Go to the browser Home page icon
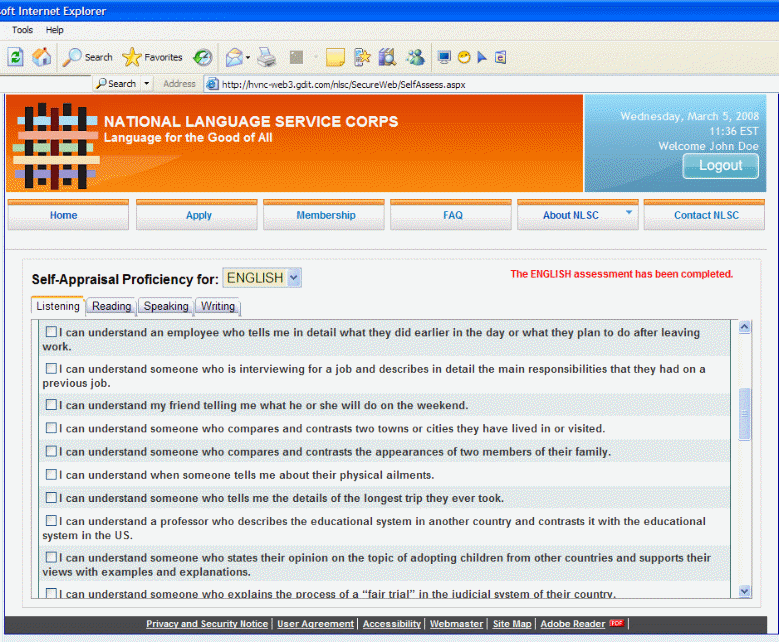The height and width of the screenshot is (642, 779). click(41, 57)
